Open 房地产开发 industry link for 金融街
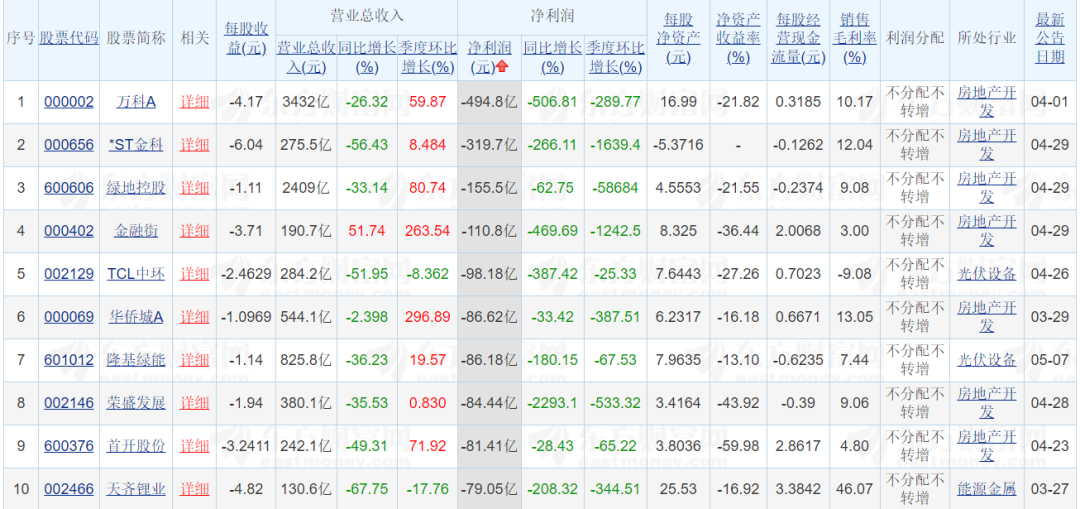Image resolution: width=1080 pixels, height=509 pixels. pyautogui.click(x=986, y=230)
